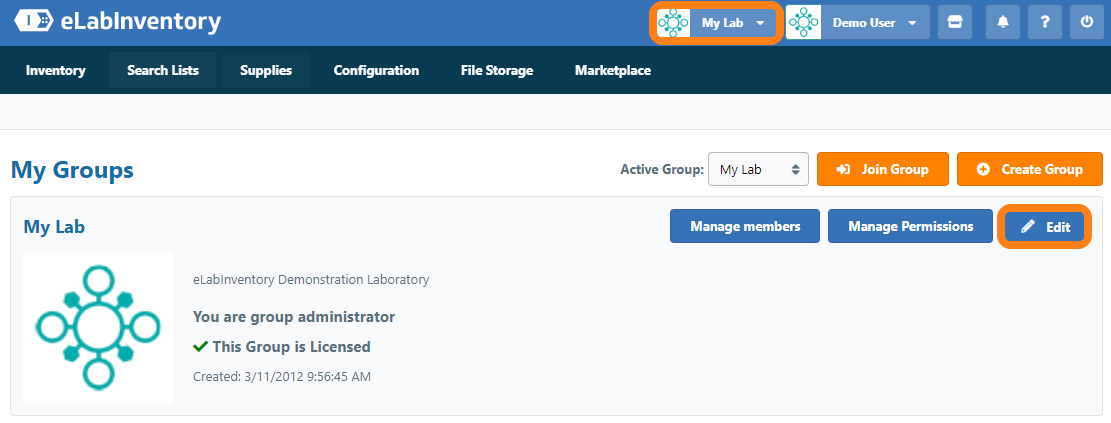The height and width of the screenshot is (423, 1111).
Task: Go to the Inventory menu
Action: [x=55, y=71]
